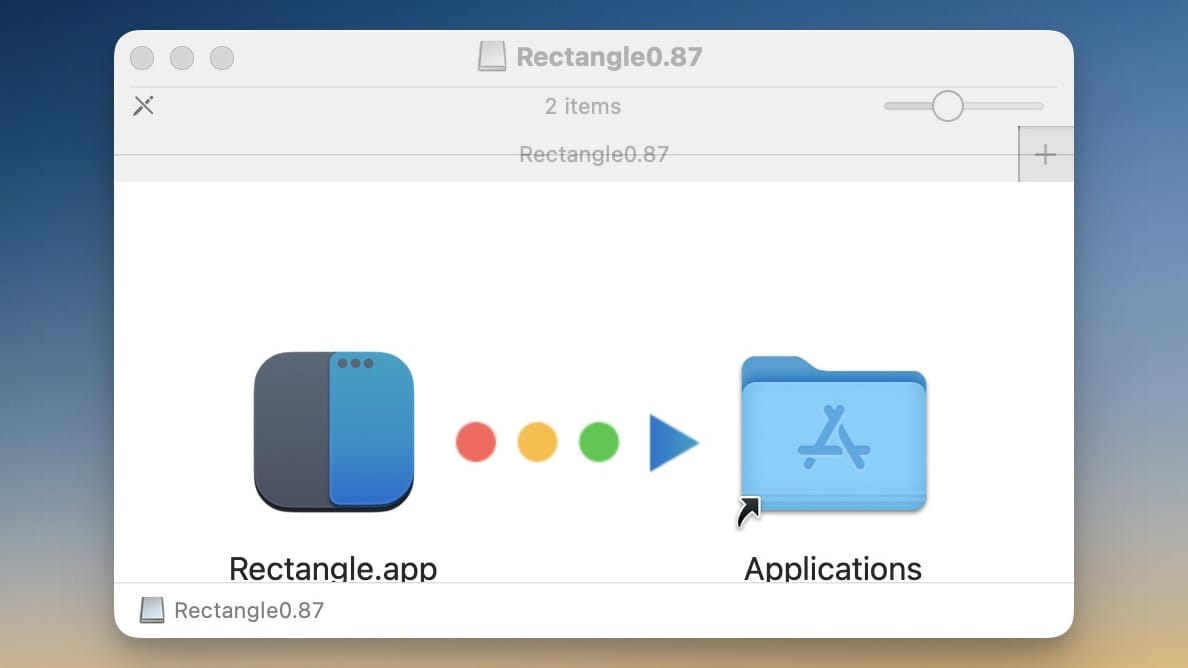The image size is (1188, 668).
Task: Minimize the Rectangle0.87 window
Action: pyautogui.click(x=182, y=58)
